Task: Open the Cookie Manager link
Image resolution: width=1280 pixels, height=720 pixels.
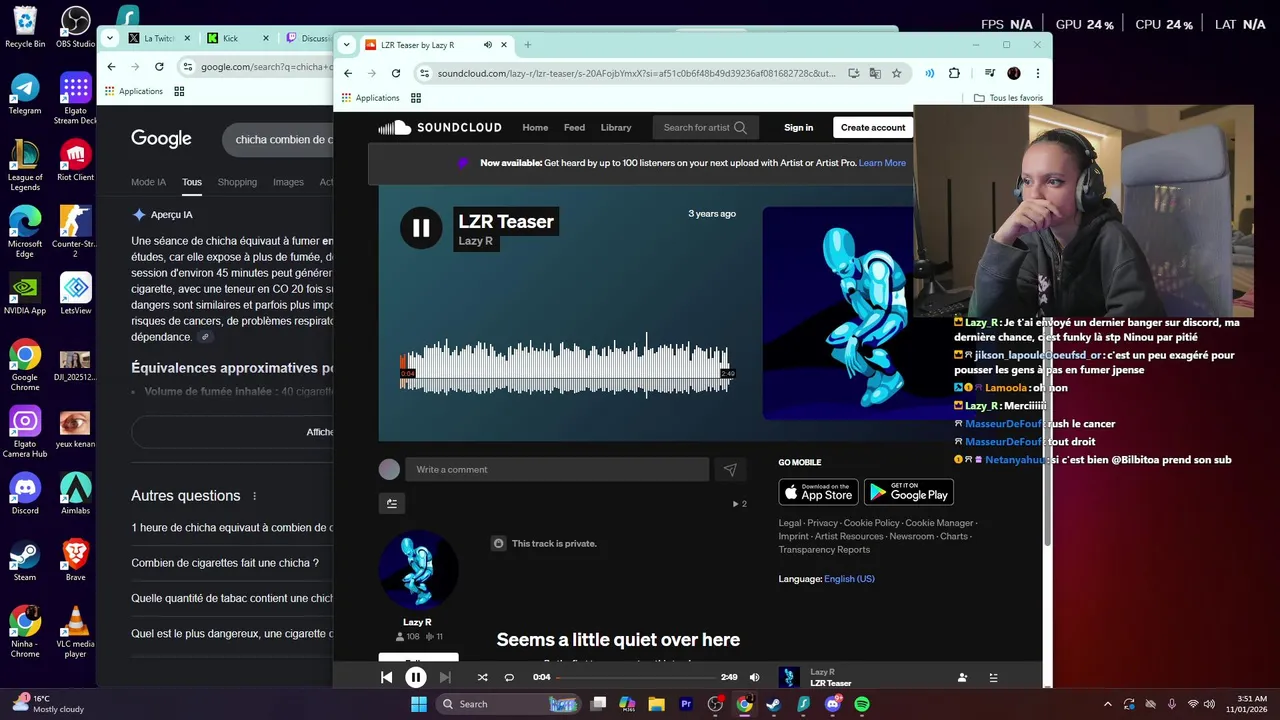Action: (x=939, y=523)
